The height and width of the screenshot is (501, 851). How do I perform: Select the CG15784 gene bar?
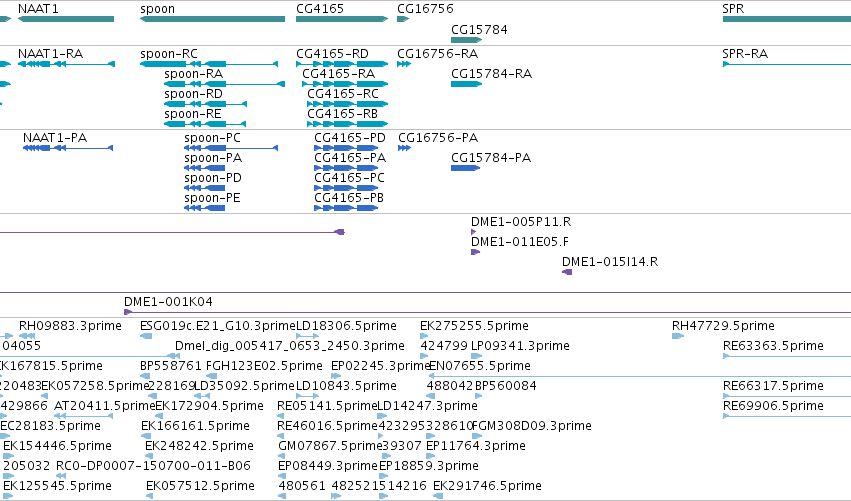click(466, 40)
